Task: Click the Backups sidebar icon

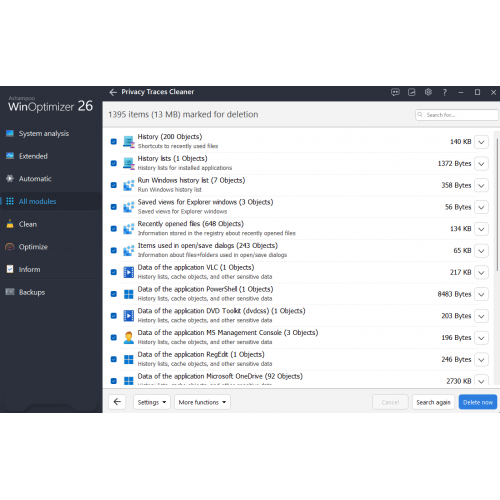Action: [x=10, y=292]
